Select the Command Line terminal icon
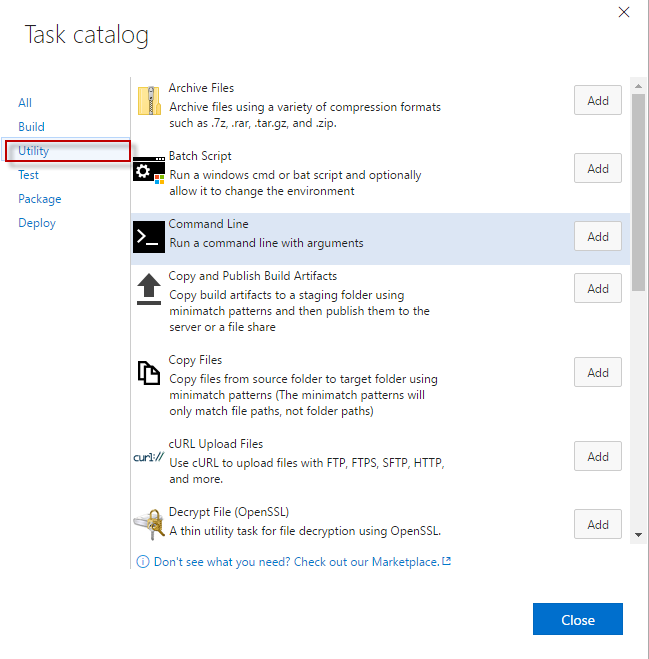 click(149, 237)
